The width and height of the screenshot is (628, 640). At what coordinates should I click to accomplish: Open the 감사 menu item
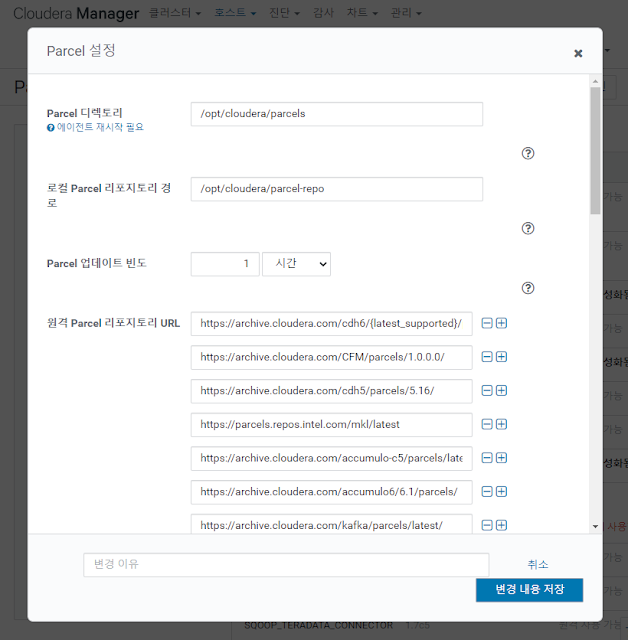323,13
